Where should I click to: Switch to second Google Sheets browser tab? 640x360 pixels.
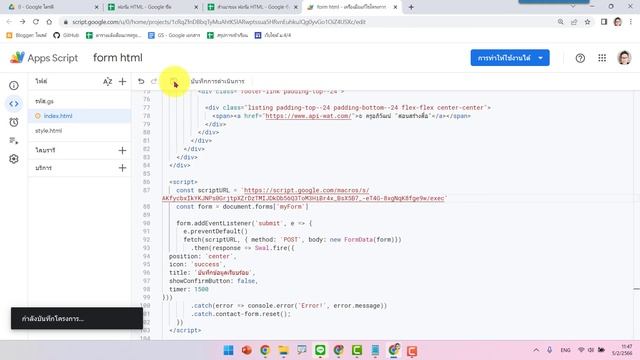click(152, 7)
